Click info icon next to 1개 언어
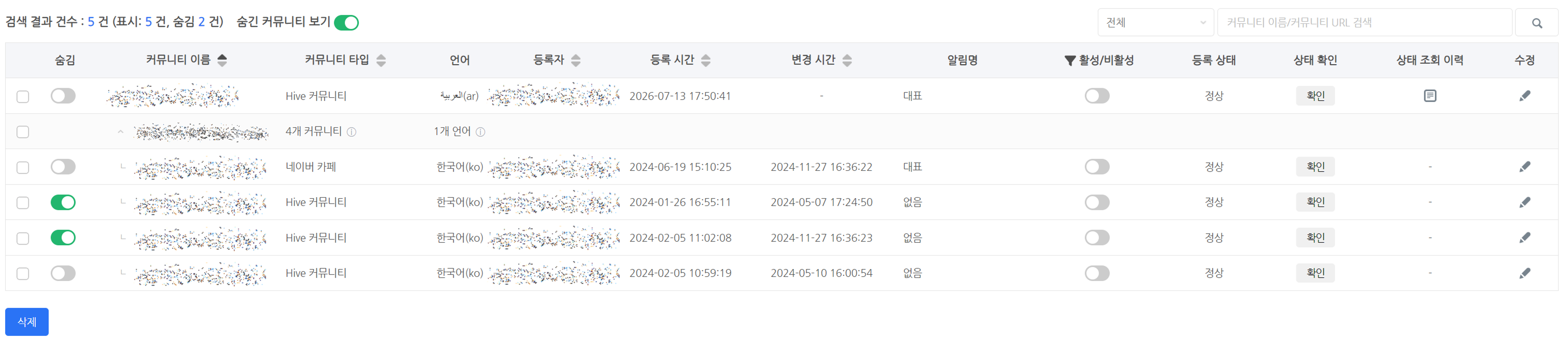 point(480,132)
